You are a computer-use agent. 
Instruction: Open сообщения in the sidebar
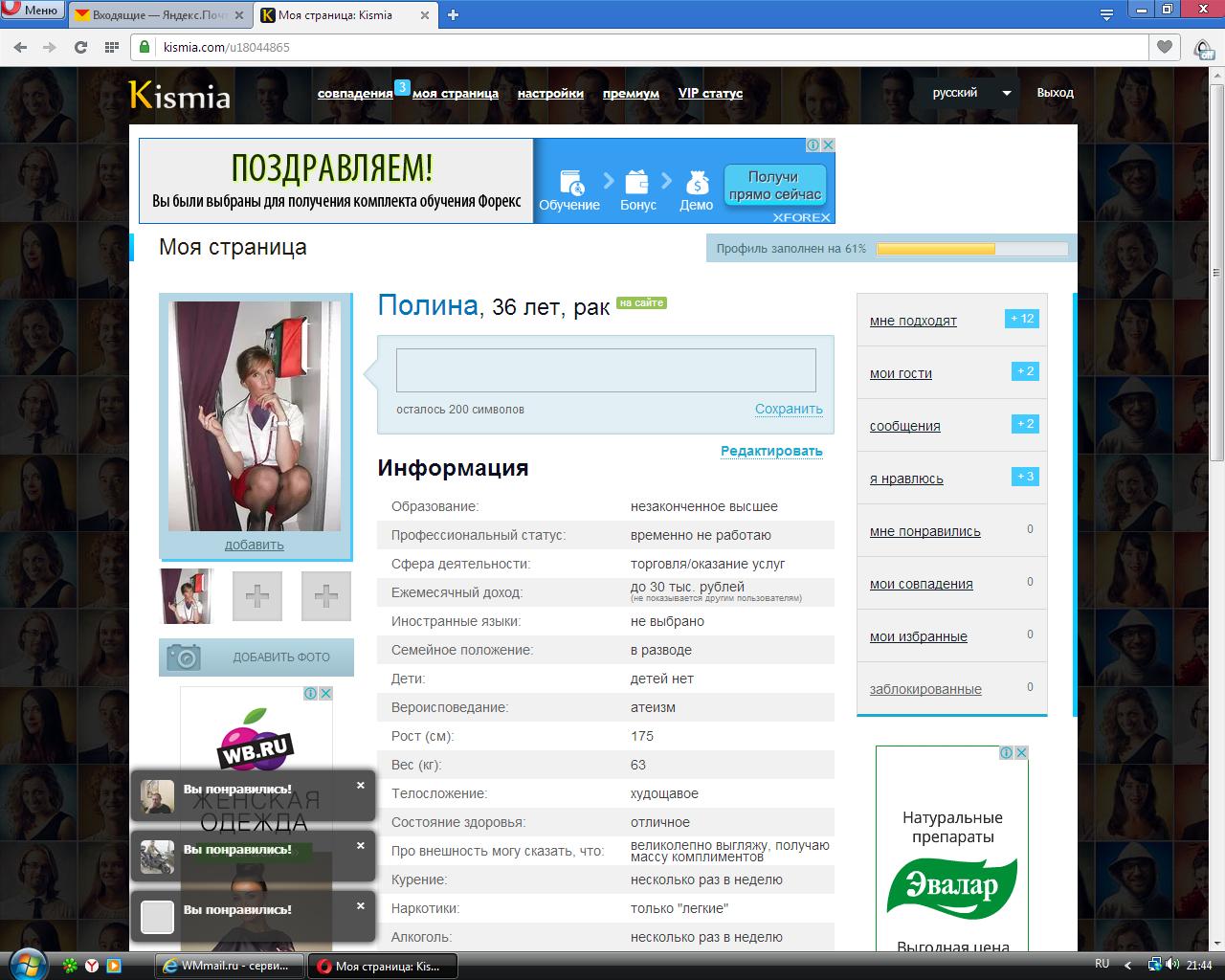point(904,426)
